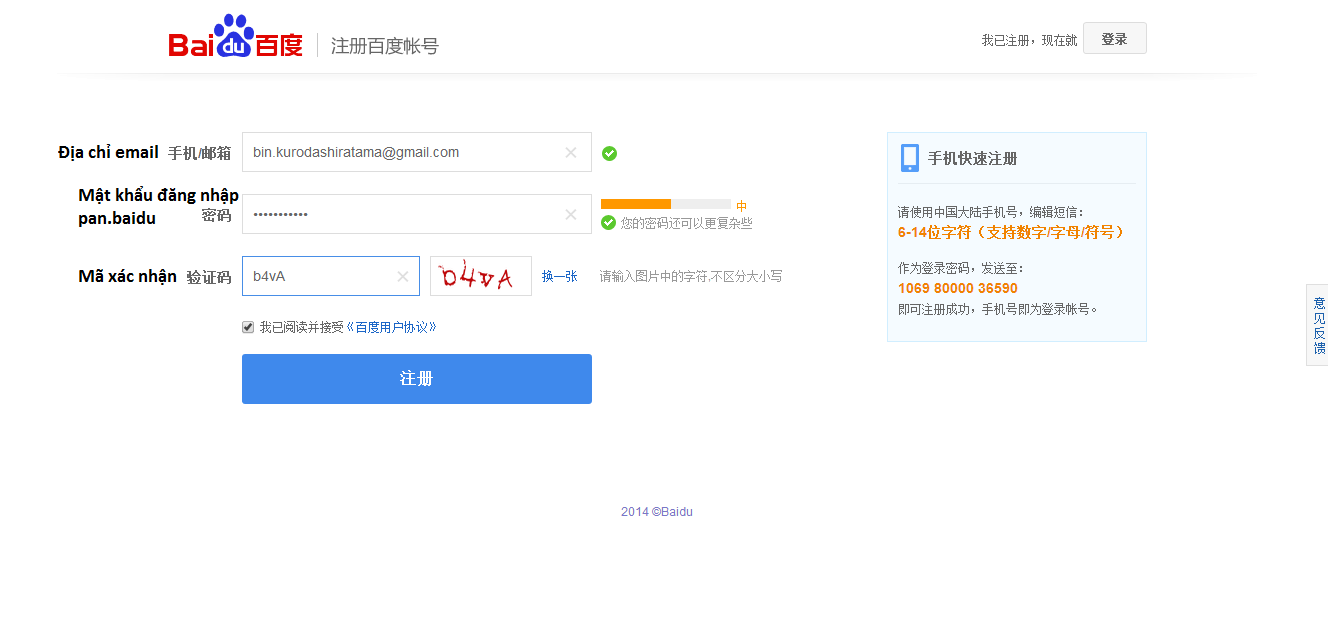Click the 请输入图片中的字符 captcha hint
The image size is (1328, 637).
click(691, 276)
